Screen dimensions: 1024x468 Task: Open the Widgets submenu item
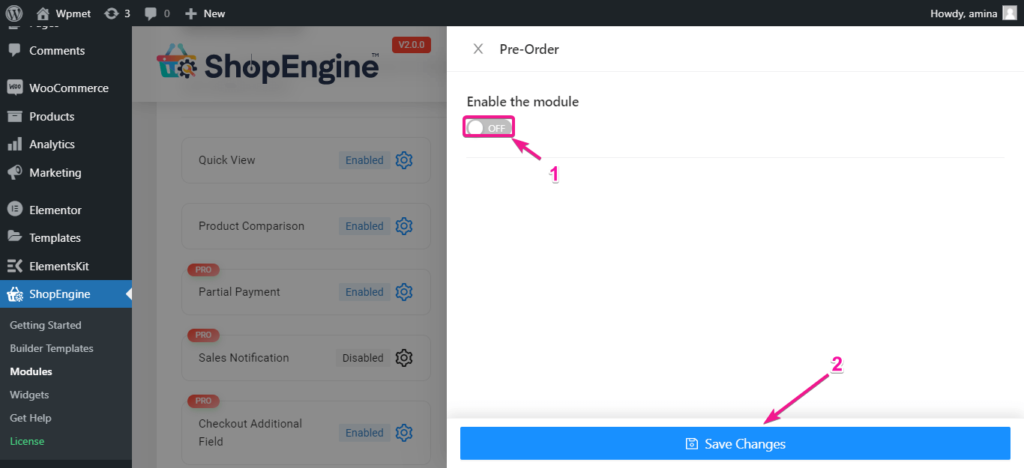[29, 395]
